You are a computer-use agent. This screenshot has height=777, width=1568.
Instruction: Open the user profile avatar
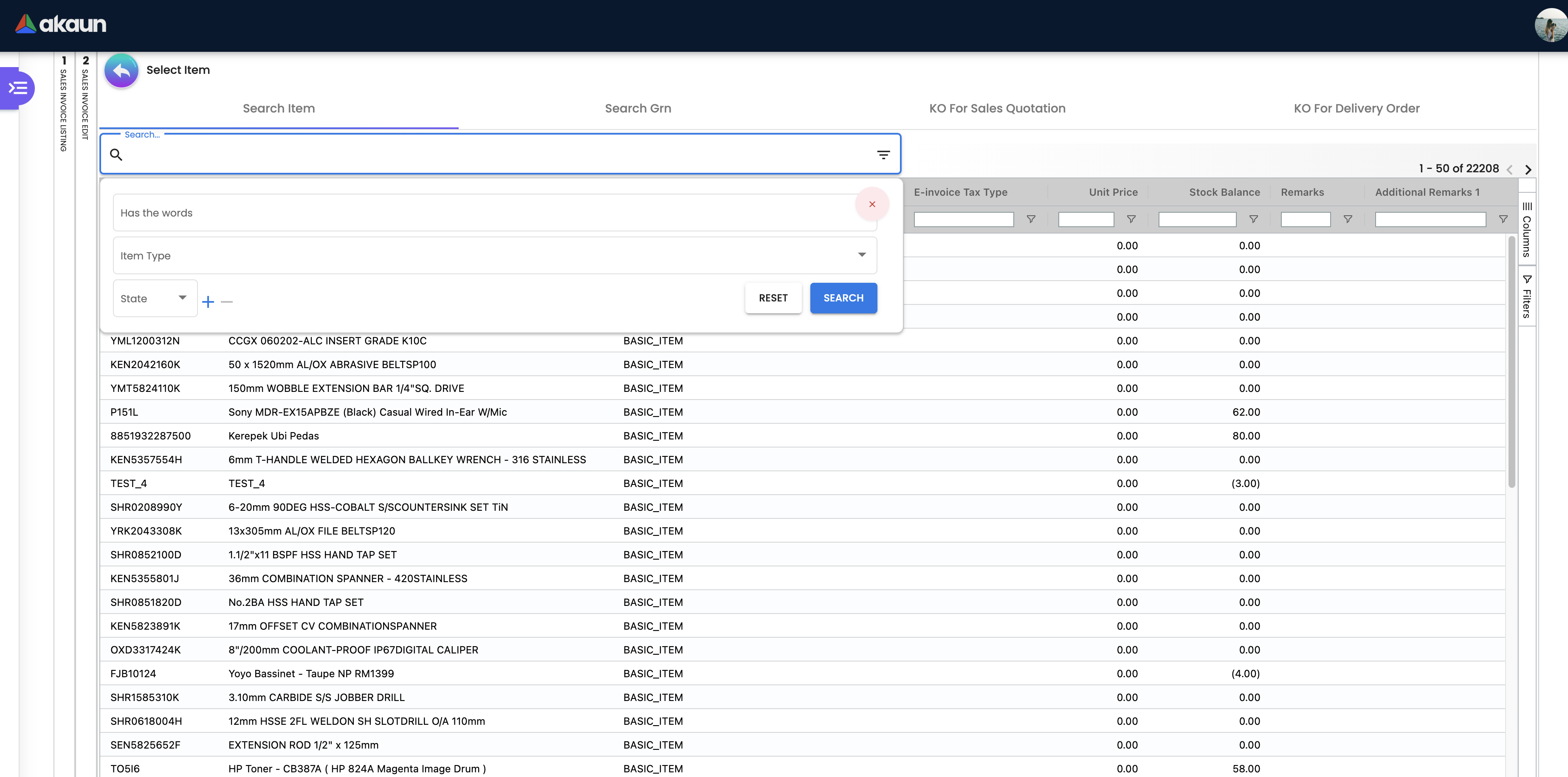(x=1551, y=25)
